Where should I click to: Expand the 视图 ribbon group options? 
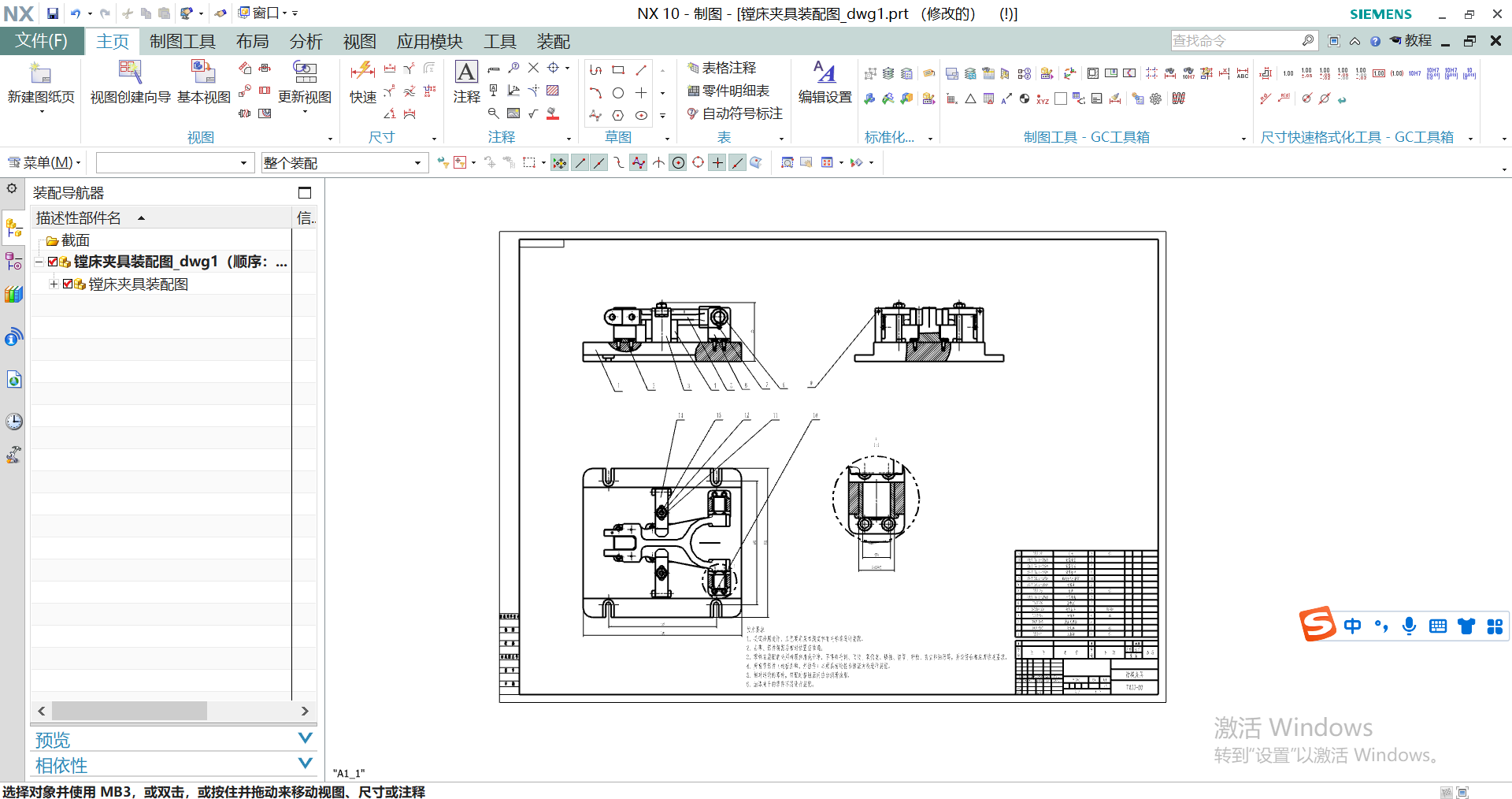[x=330, y=139]
